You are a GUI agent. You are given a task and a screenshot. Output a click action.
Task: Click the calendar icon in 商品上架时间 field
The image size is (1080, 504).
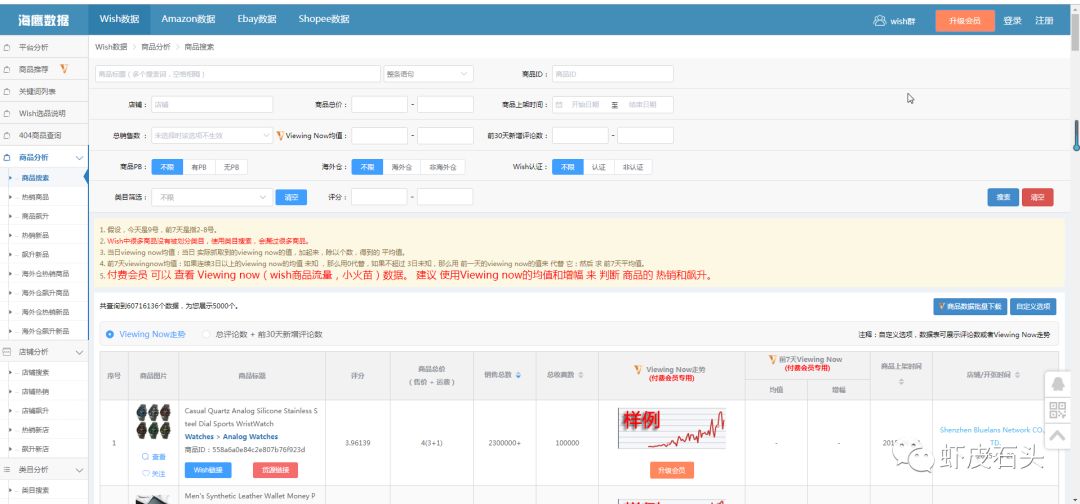559,105
